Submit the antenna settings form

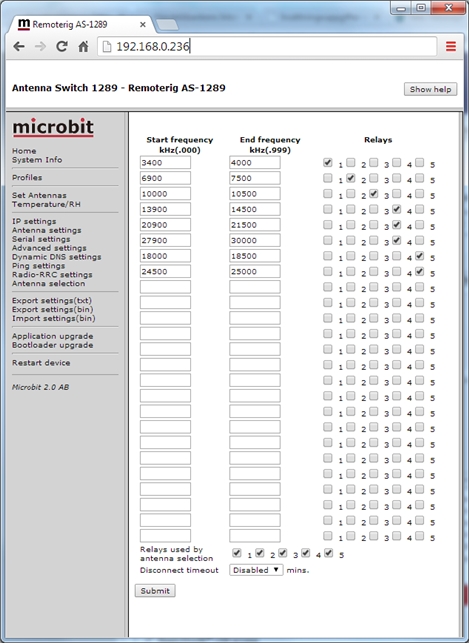point(155,591)
